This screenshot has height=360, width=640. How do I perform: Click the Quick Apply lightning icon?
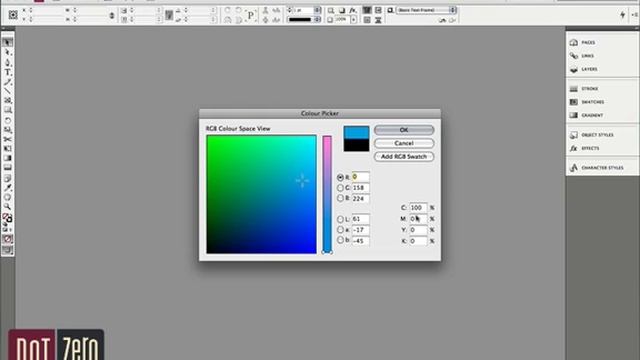[623, 15]
